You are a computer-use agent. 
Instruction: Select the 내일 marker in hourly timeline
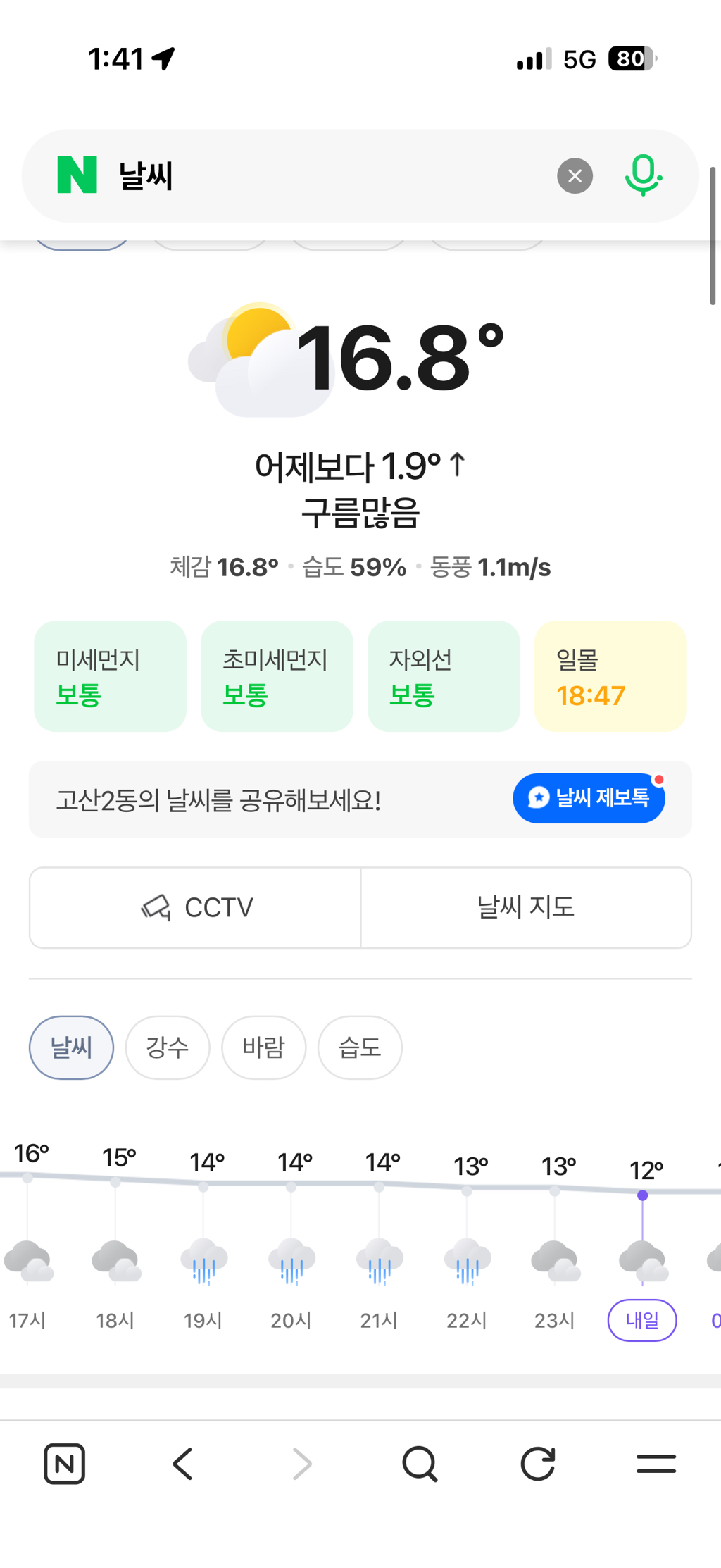642,1320
